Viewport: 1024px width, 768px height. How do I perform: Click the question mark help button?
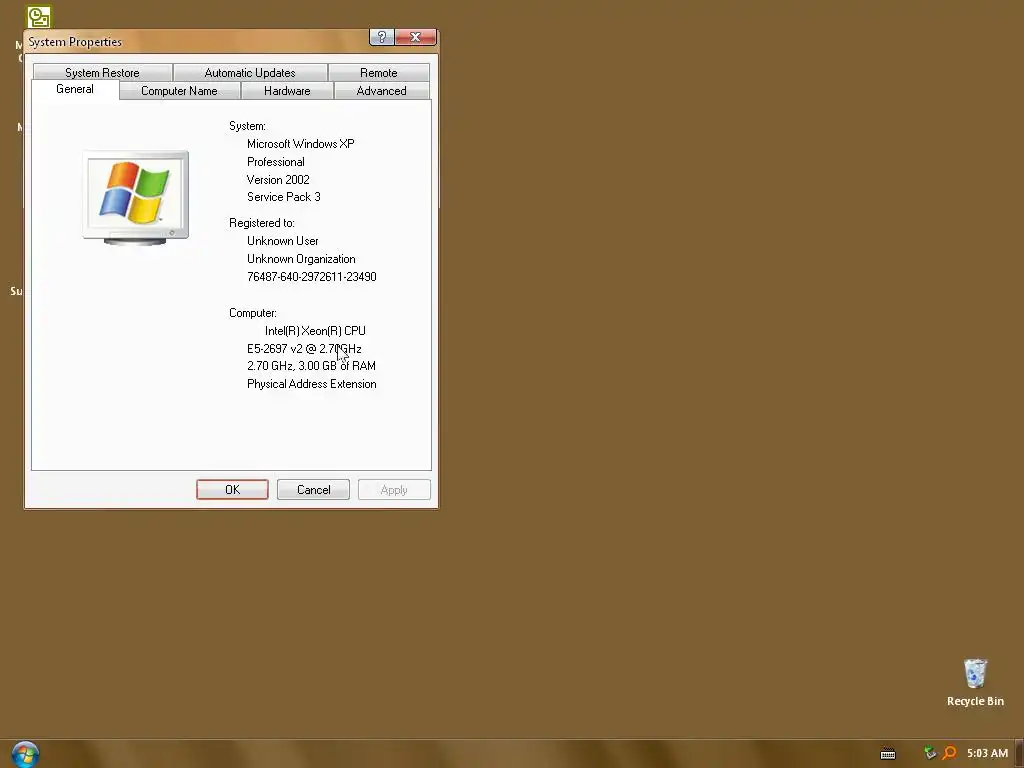381,37
